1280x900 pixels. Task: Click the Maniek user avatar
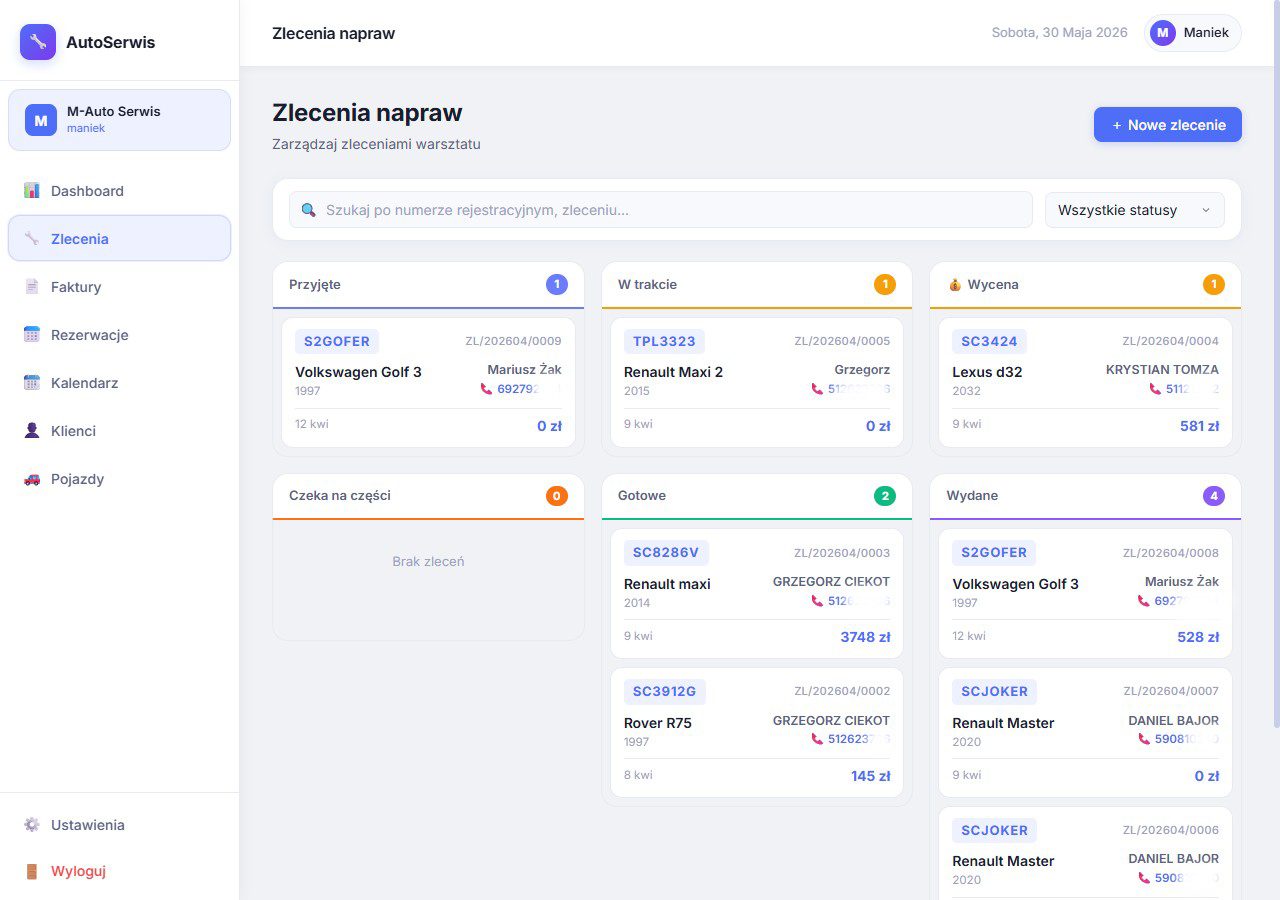1162,33
